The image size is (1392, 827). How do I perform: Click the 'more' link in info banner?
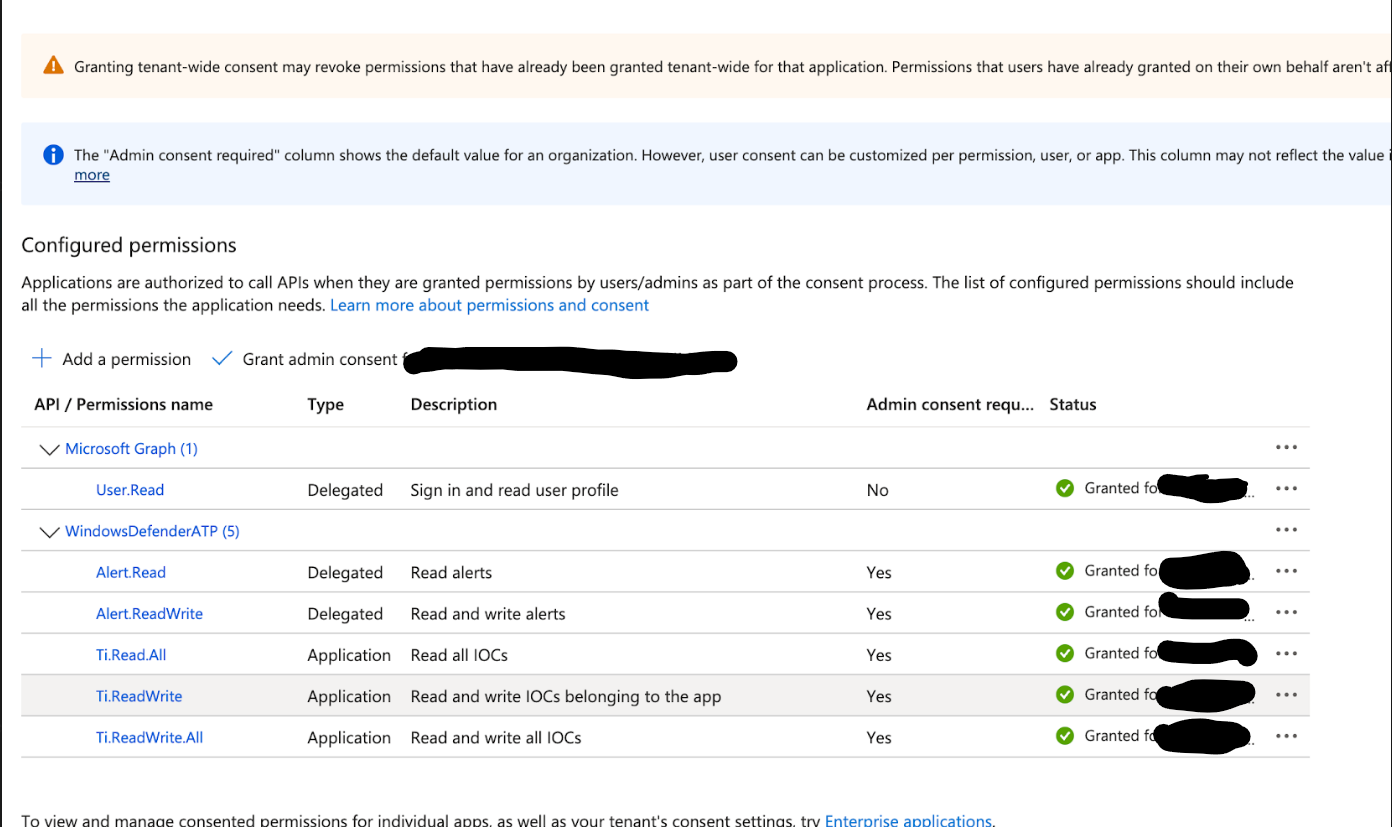(x=92, y=175)
